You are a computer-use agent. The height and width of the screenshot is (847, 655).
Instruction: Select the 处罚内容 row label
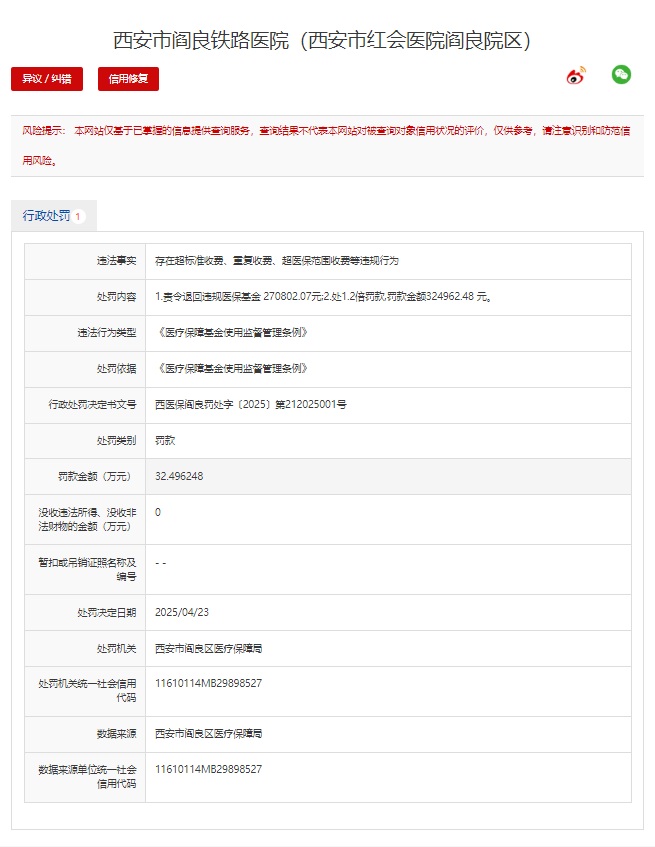117,297
